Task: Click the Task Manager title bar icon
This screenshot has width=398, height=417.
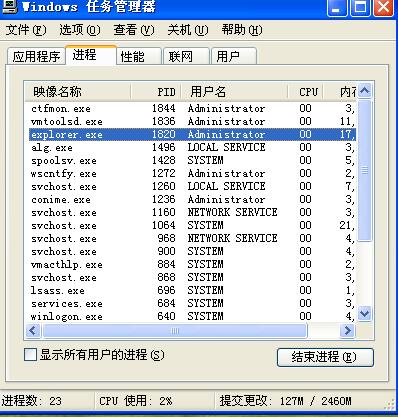Action: click(9, 6)
